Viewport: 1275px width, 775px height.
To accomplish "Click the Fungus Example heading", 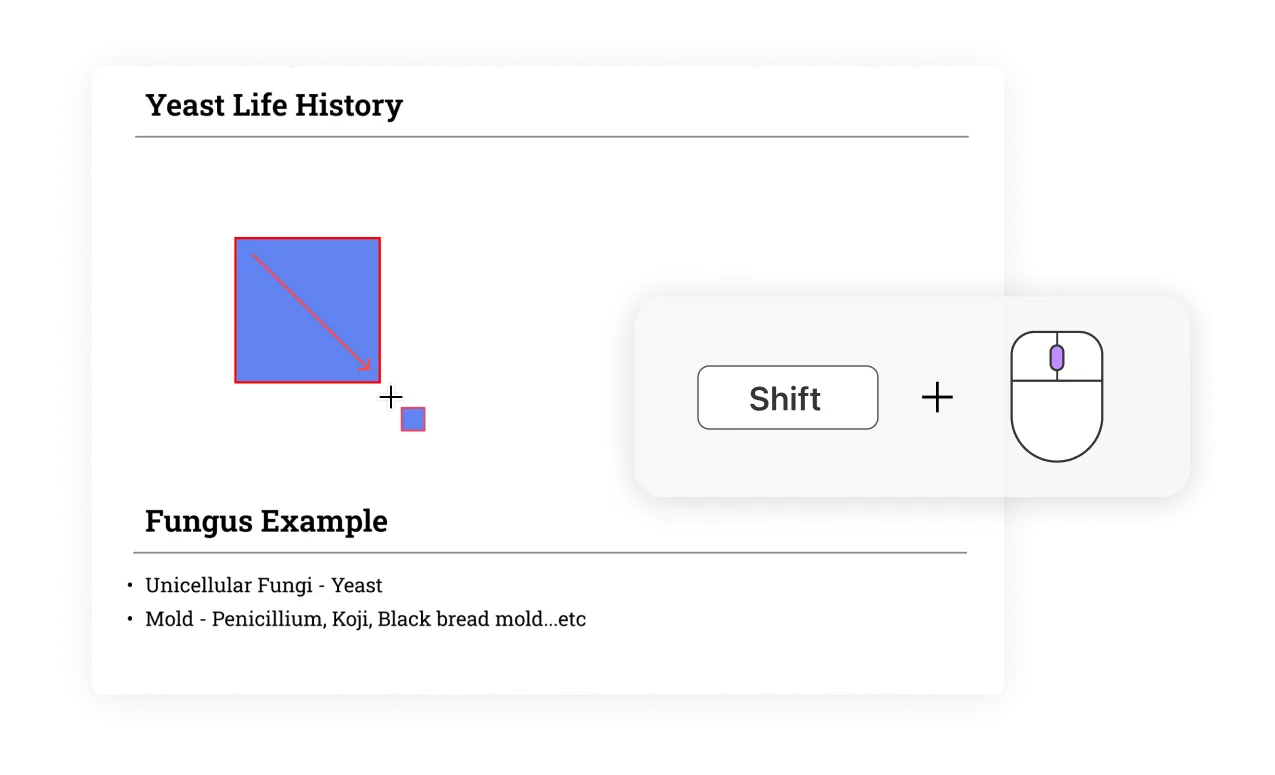I will click(266, 521).
